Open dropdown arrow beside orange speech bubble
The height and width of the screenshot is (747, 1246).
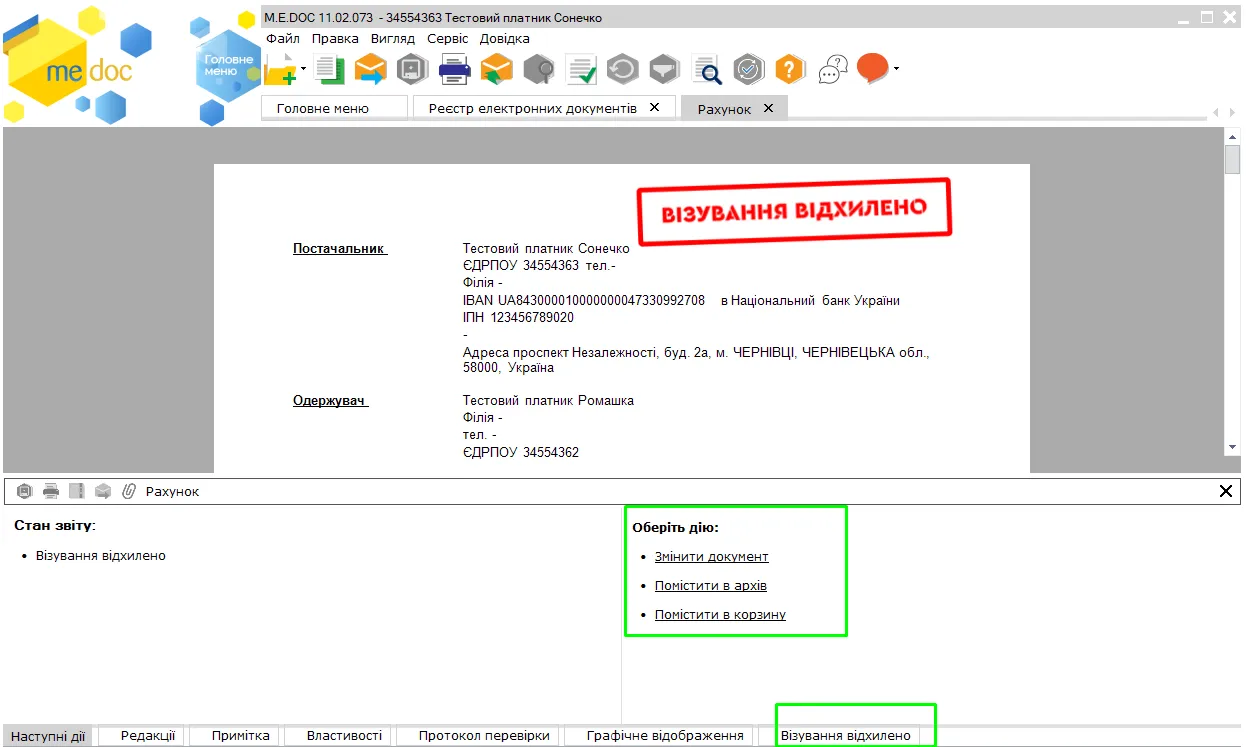(x=896, y=69)
